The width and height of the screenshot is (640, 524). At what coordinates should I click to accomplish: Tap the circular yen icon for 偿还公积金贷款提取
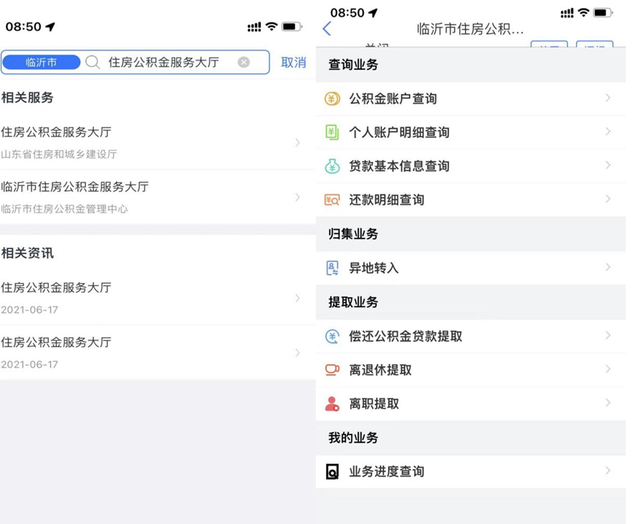[x=332, y=336]
